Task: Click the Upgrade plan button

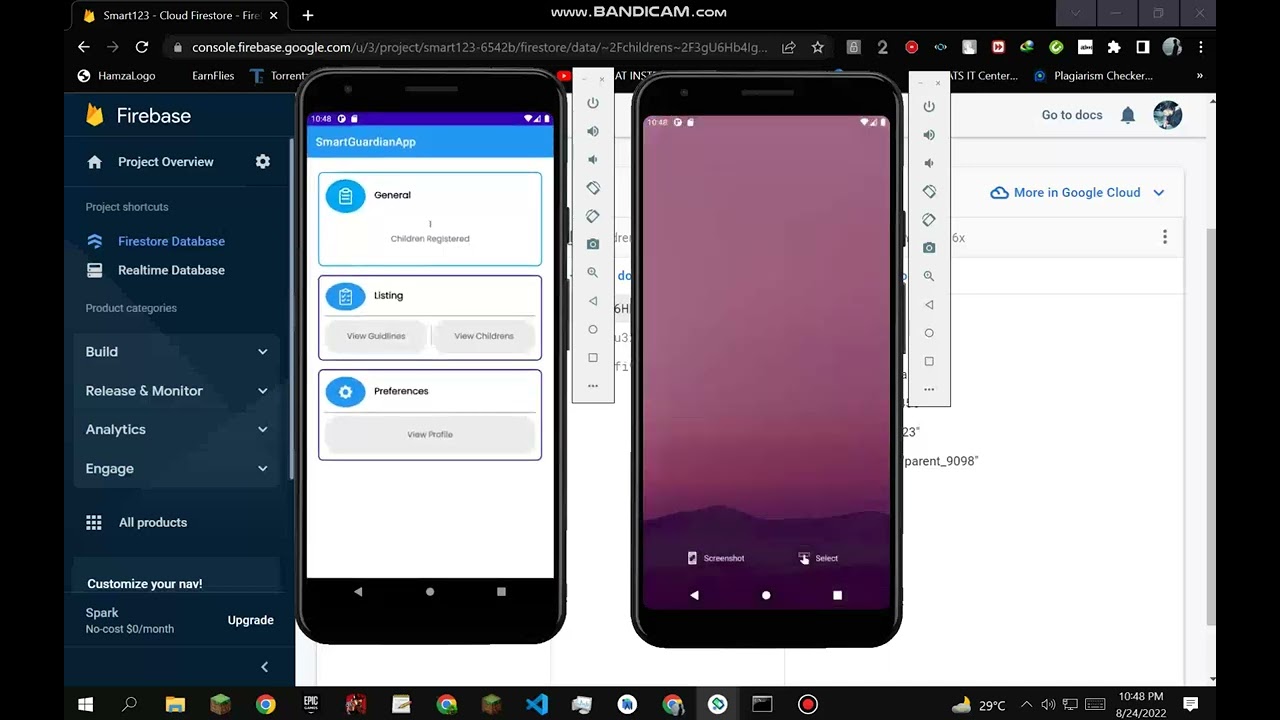Action: click(x=250, y=620)
